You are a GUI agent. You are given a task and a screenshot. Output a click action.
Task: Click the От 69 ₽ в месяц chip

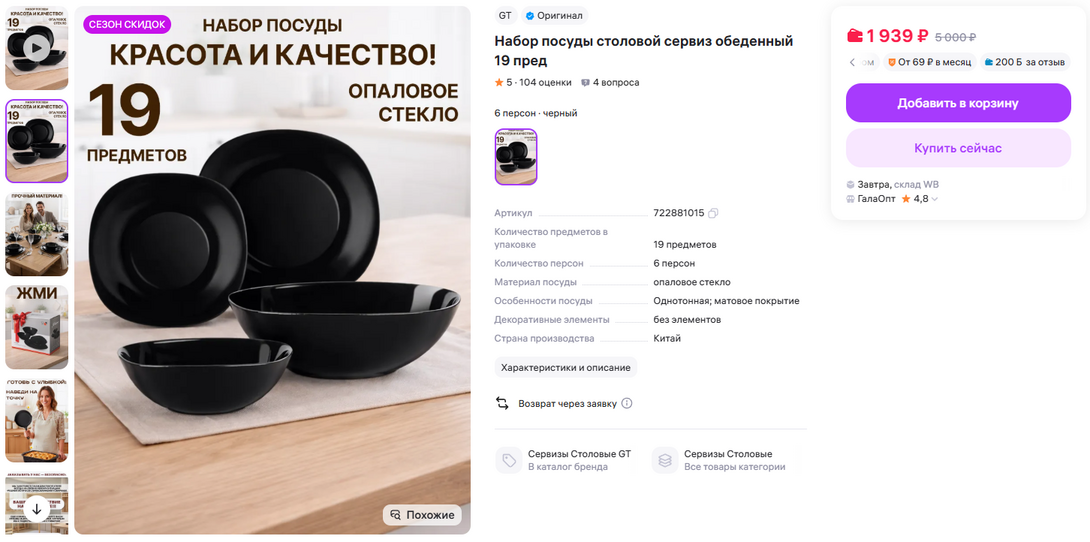(929, 63)
